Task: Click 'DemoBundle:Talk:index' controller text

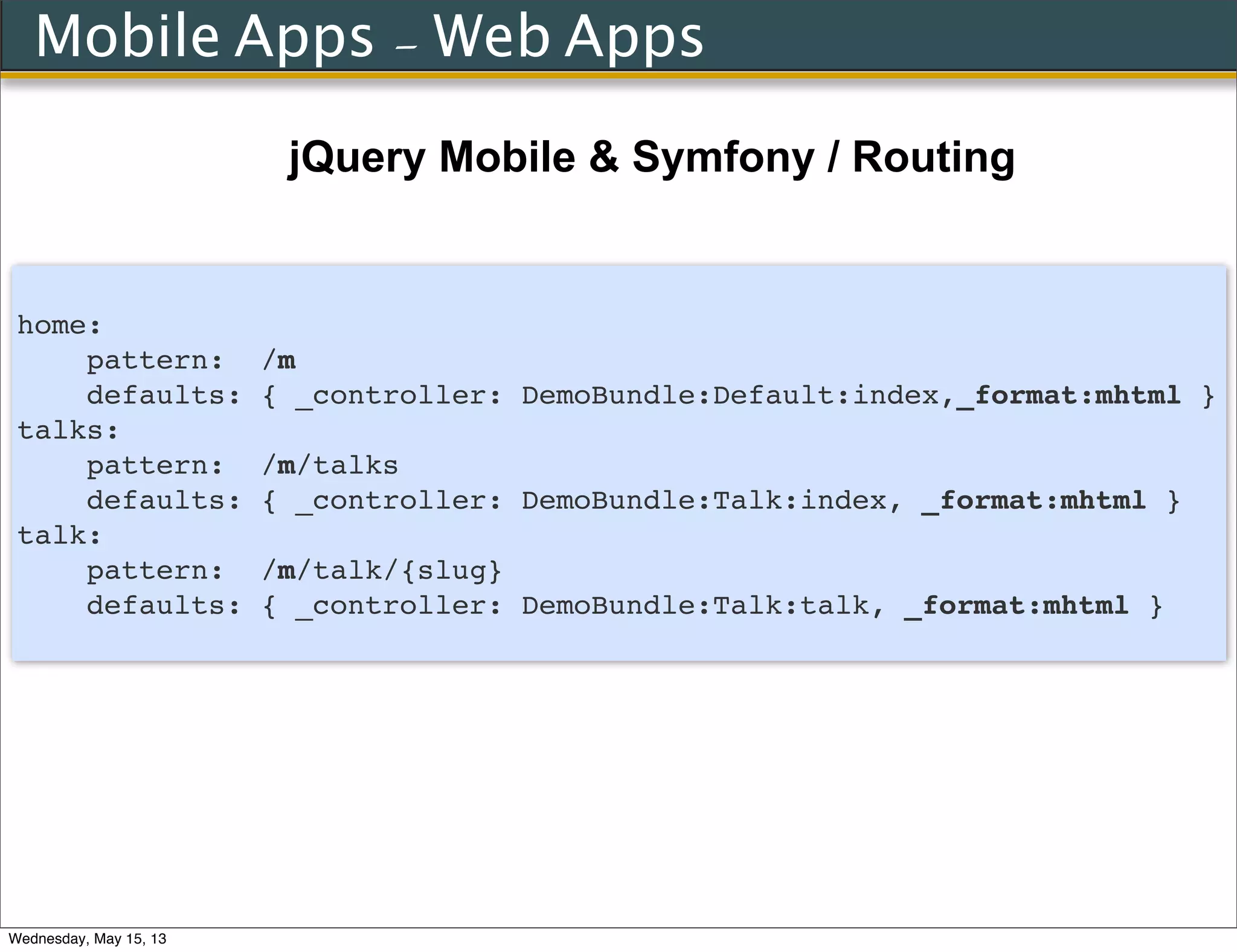Action: click(x=704, y=501)
